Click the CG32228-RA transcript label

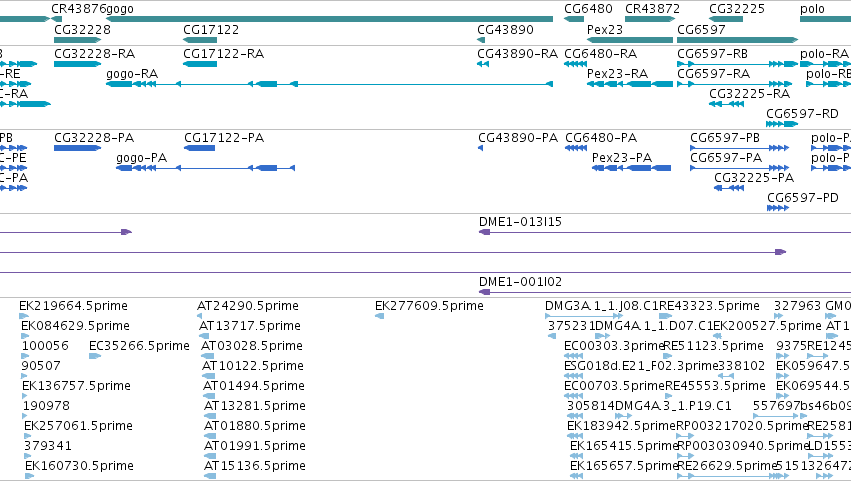coord(94,54)
